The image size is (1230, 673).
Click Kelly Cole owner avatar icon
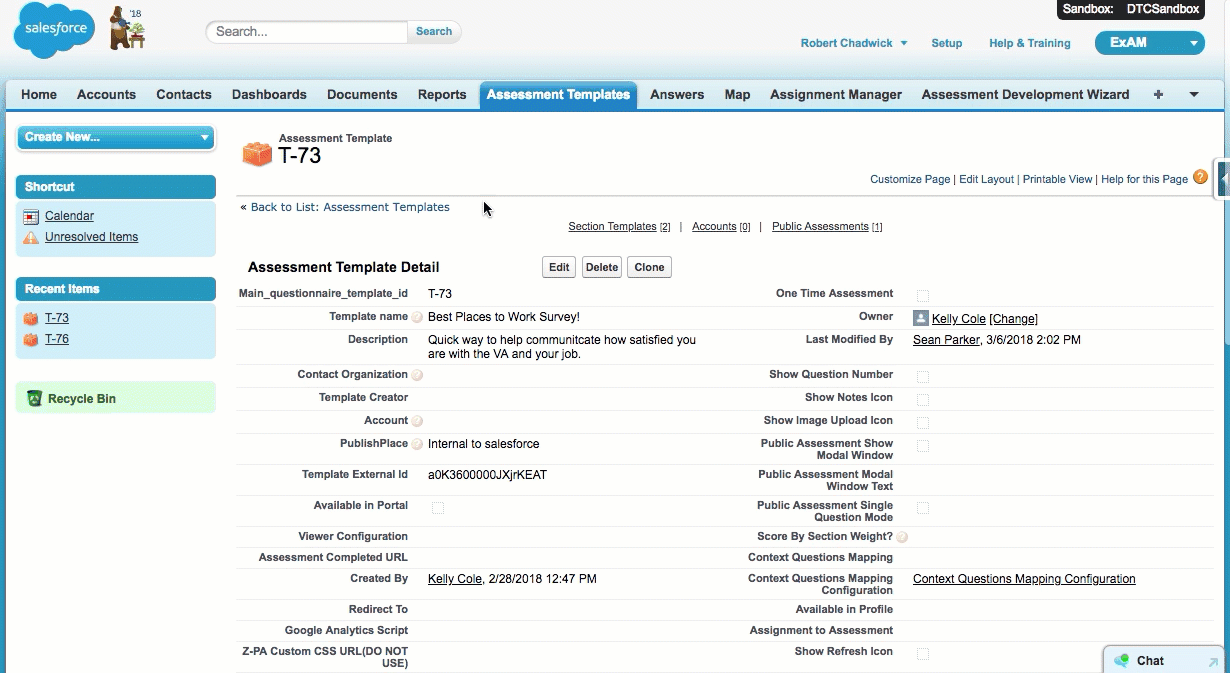[x=921, y=318]
